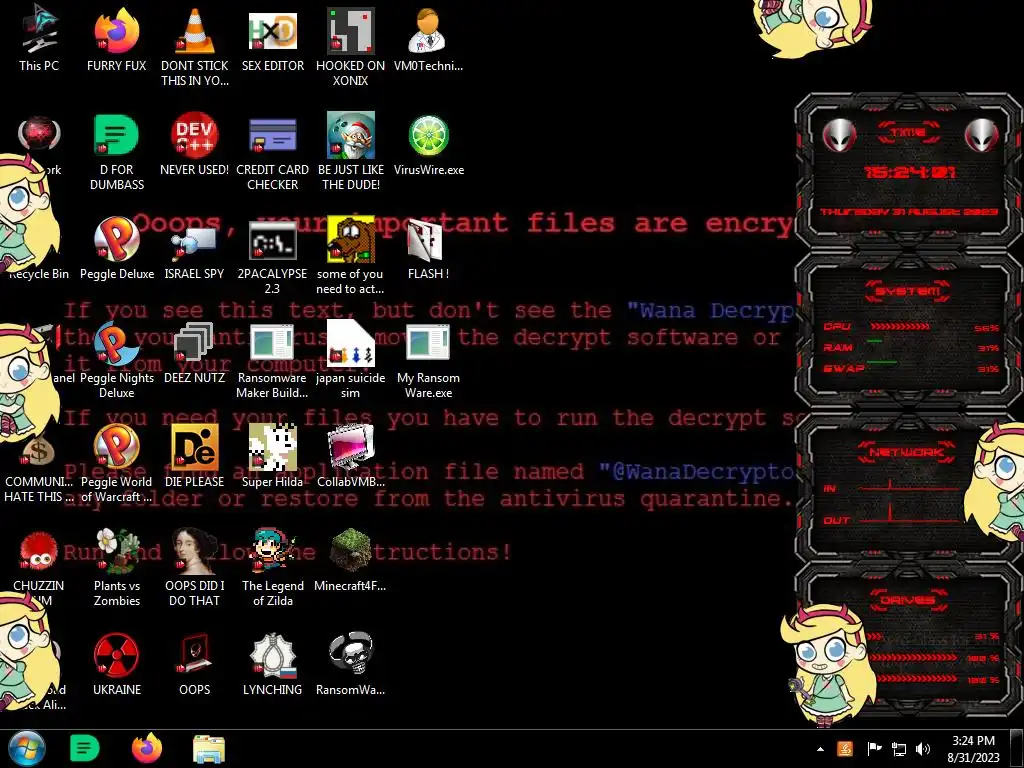Open the Windows Start orb
Viewport: 1024px width, 768px height.
click(x=27, y=748)
